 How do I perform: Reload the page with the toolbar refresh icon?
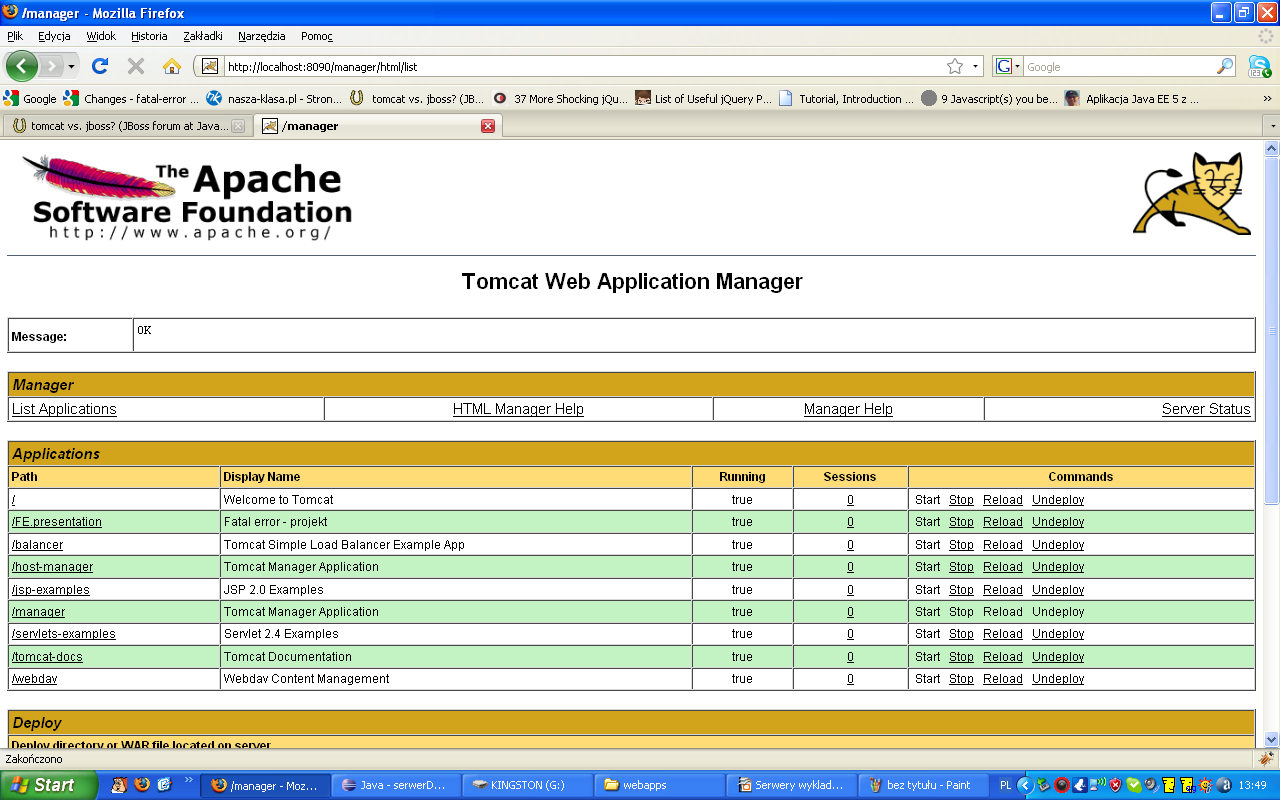pyautogui.click(x=100, y=66)
